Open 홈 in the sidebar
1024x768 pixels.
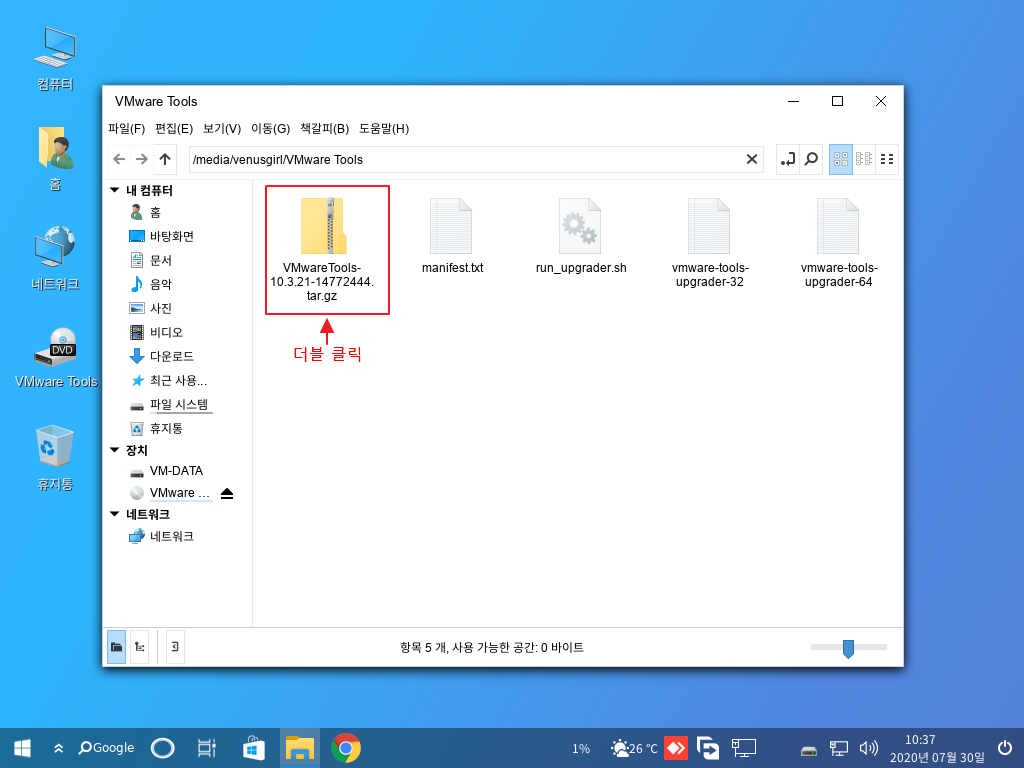pyautogui.click(x=145, y=212)
